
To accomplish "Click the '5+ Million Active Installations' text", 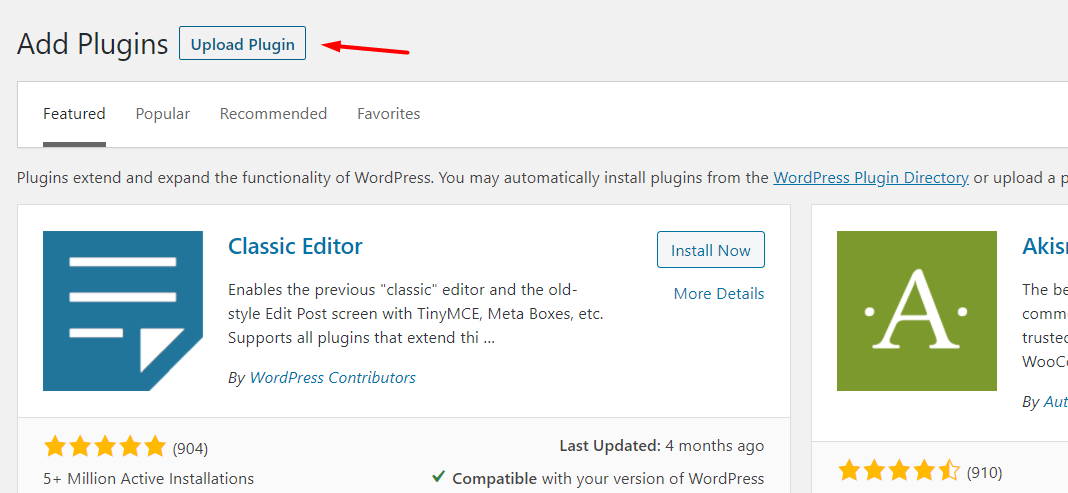I will [x=148, y=479].
